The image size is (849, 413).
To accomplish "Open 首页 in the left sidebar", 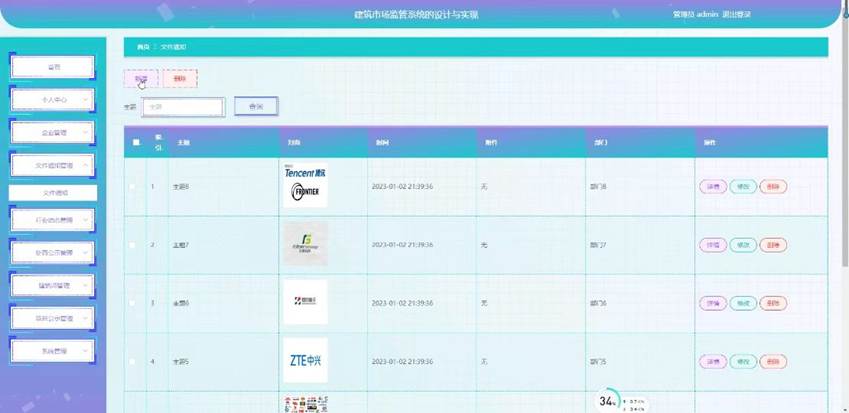I will (x=53, y=67).
